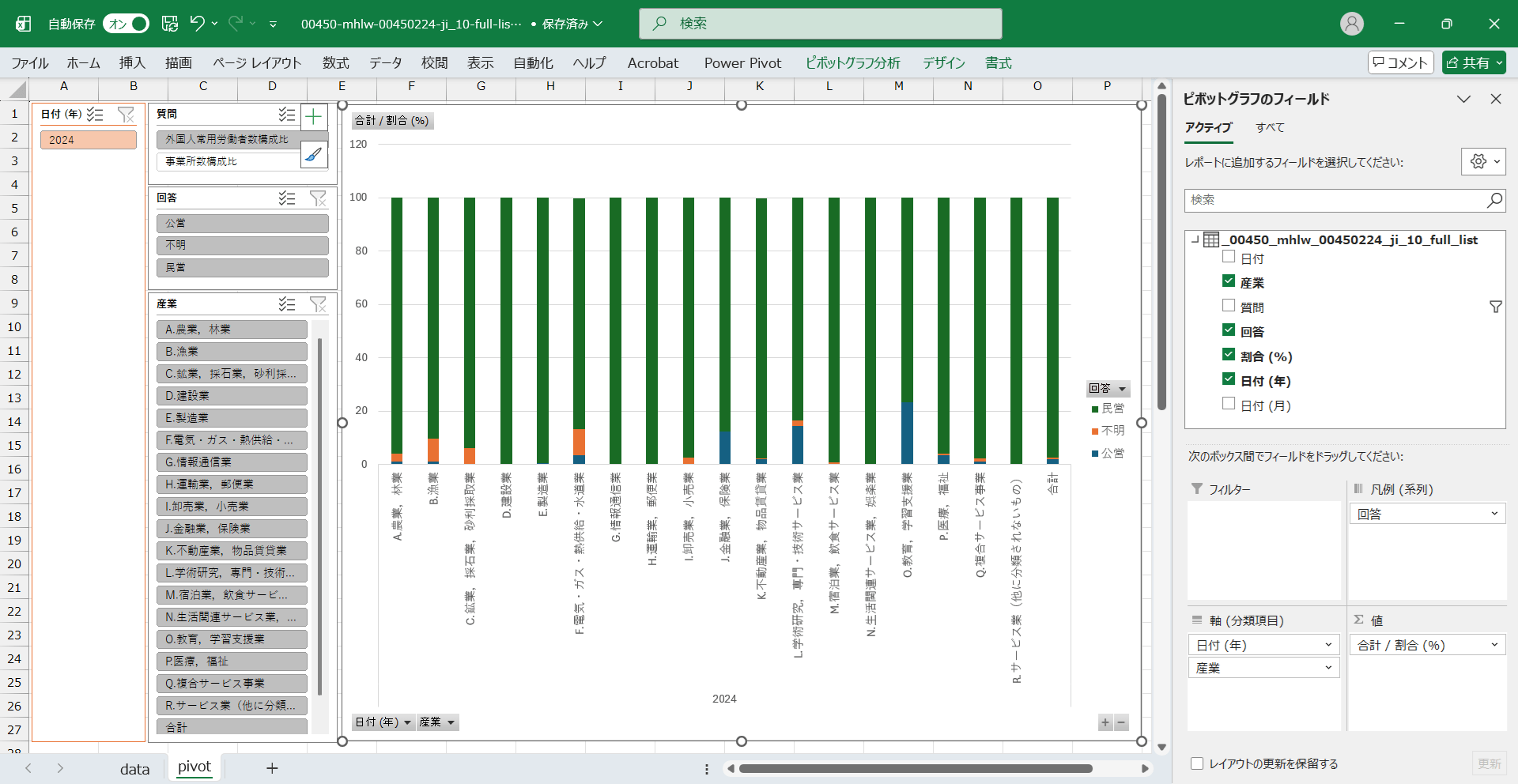Toggle the 自動保存 switch

[126, 24]
